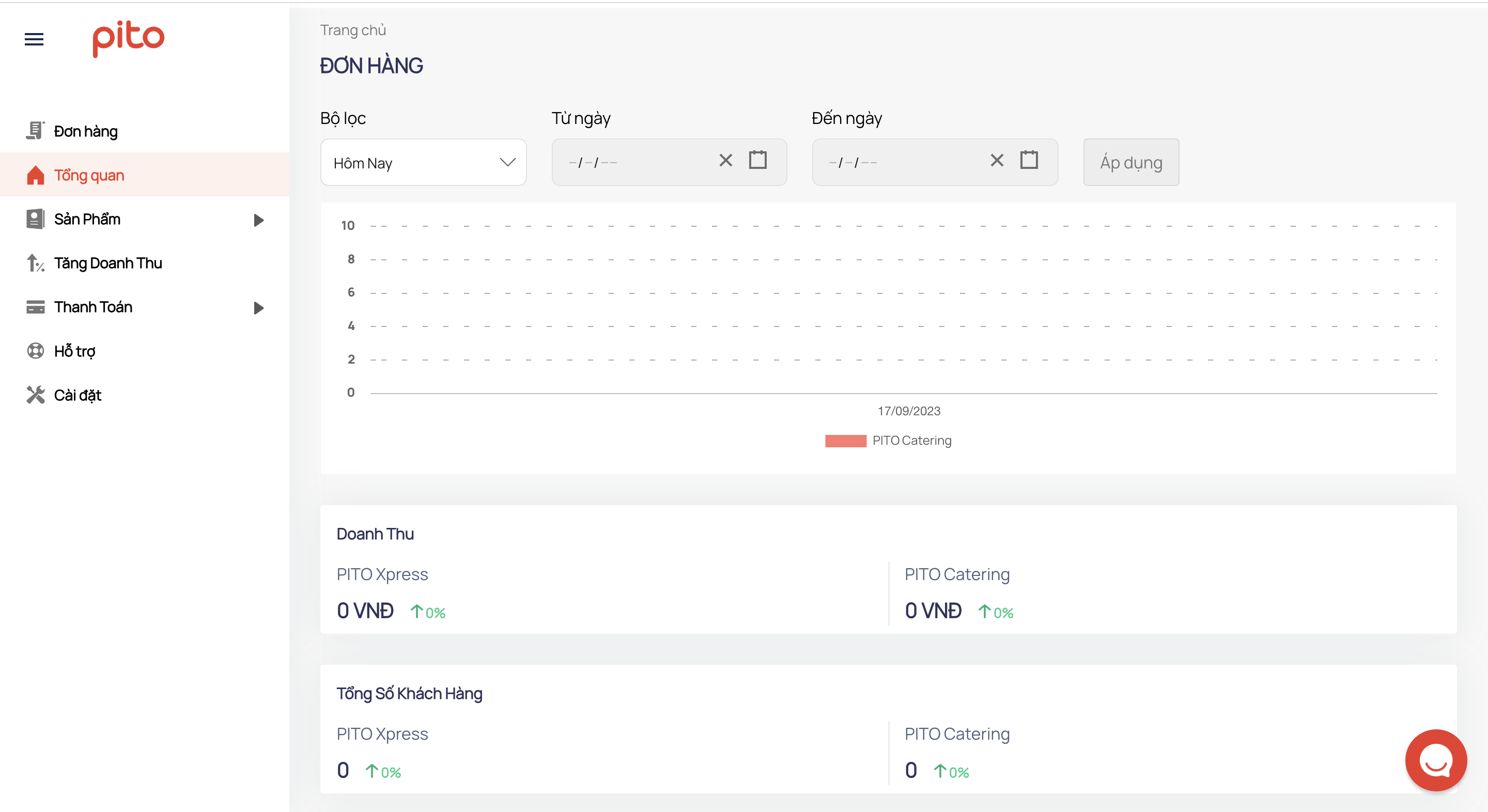Click the Doanh Thu card title
The image size is (1488, 812).
(375, 534)
